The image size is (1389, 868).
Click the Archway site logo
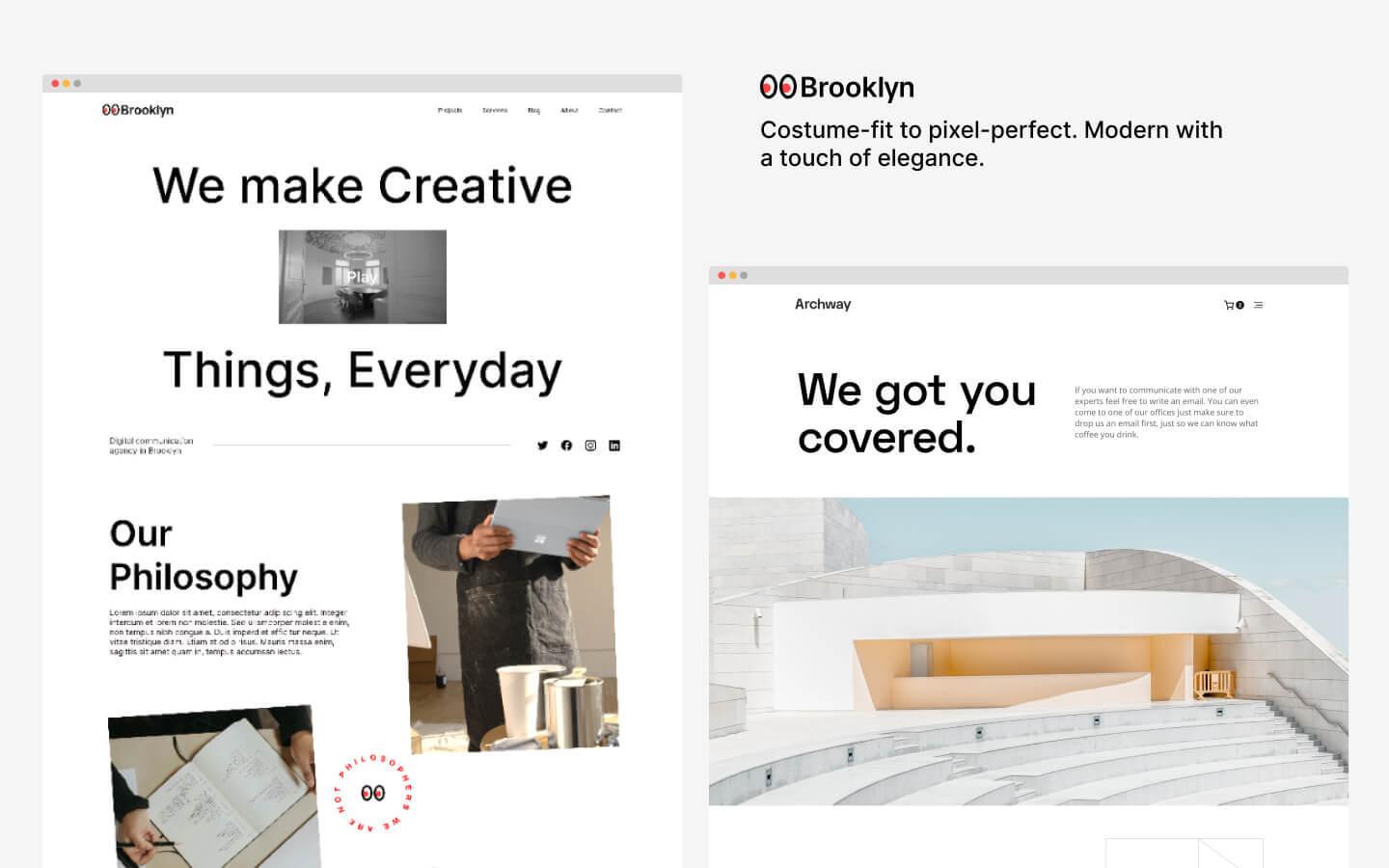823,304
